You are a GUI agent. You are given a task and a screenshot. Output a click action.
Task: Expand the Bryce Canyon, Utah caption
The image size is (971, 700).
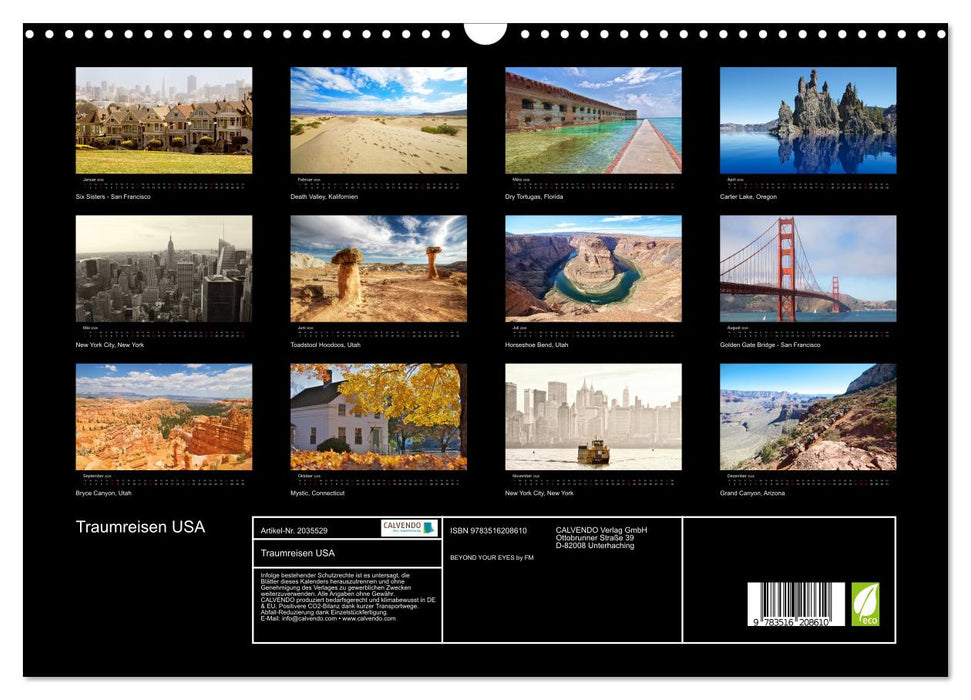click(x=100, y=493)
